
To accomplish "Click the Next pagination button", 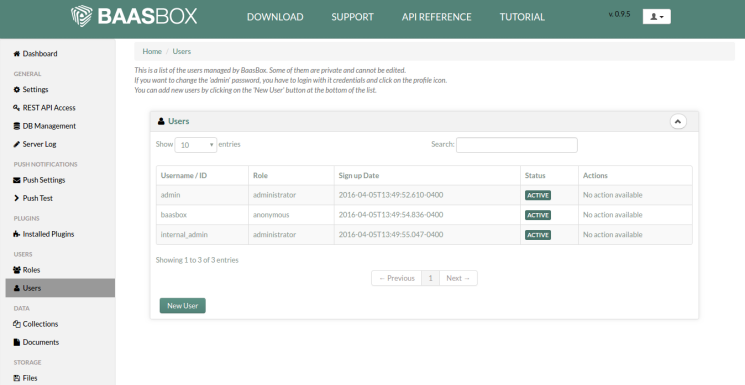I will (x=458, y=278).
